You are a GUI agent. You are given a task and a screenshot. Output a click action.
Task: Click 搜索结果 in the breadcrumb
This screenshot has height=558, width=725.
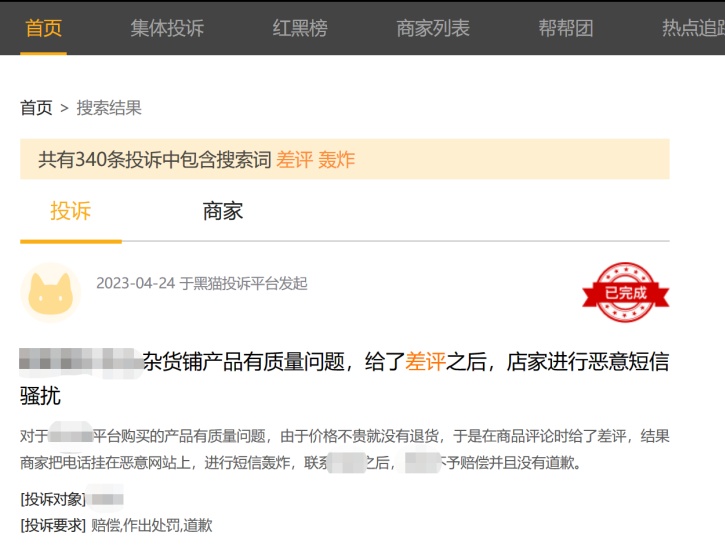tap(109, 108)
